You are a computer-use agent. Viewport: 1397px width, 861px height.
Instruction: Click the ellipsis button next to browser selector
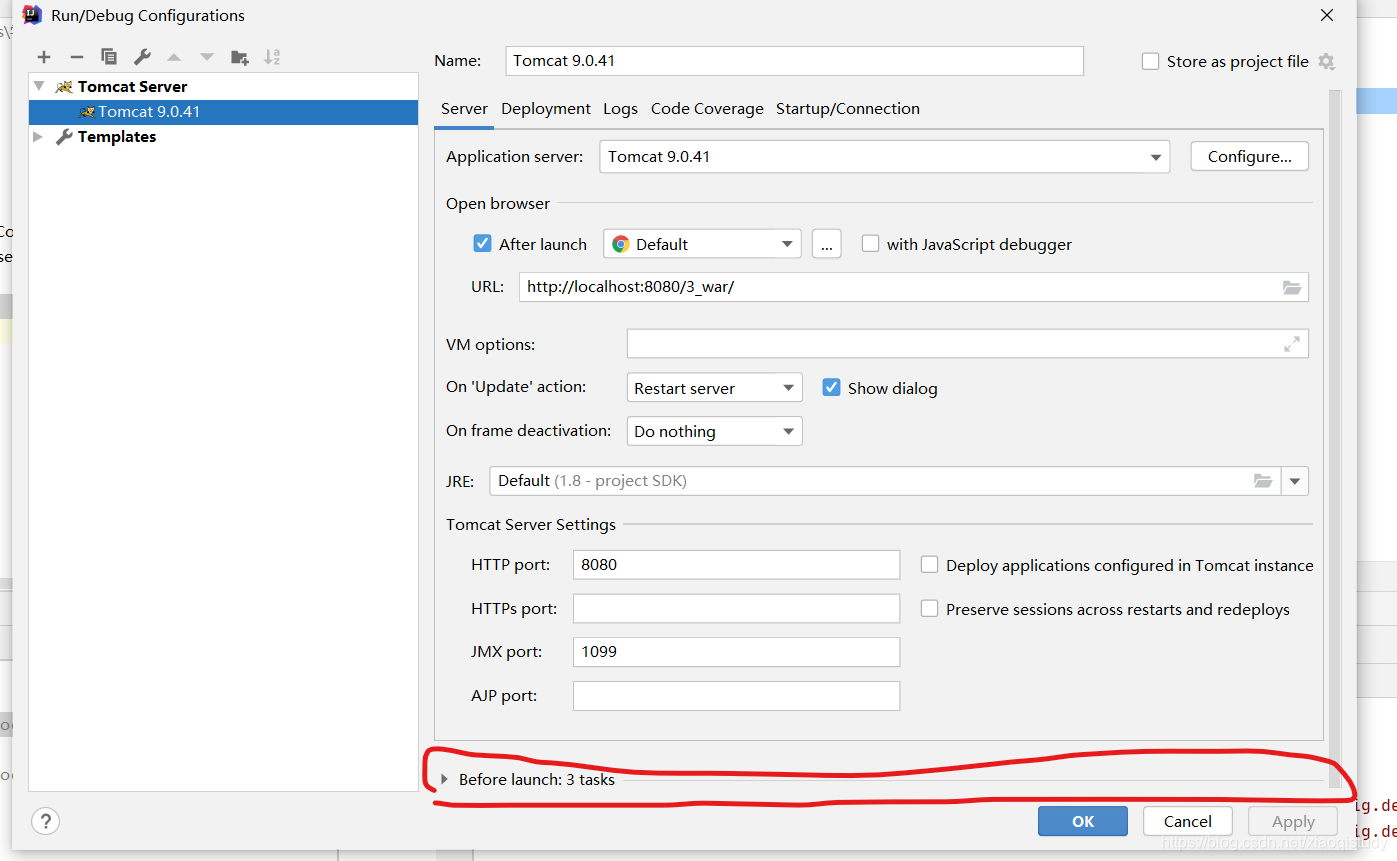826,244
